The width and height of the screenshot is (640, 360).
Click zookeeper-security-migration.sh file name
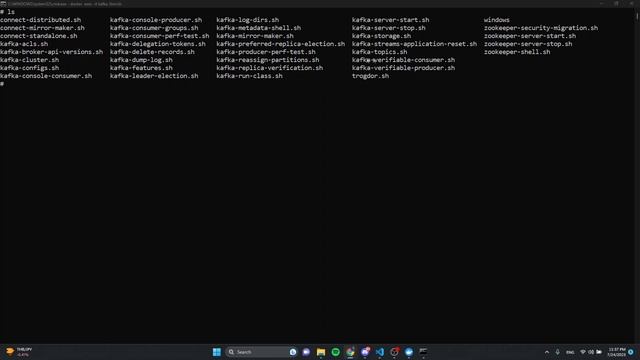[541, 28]
